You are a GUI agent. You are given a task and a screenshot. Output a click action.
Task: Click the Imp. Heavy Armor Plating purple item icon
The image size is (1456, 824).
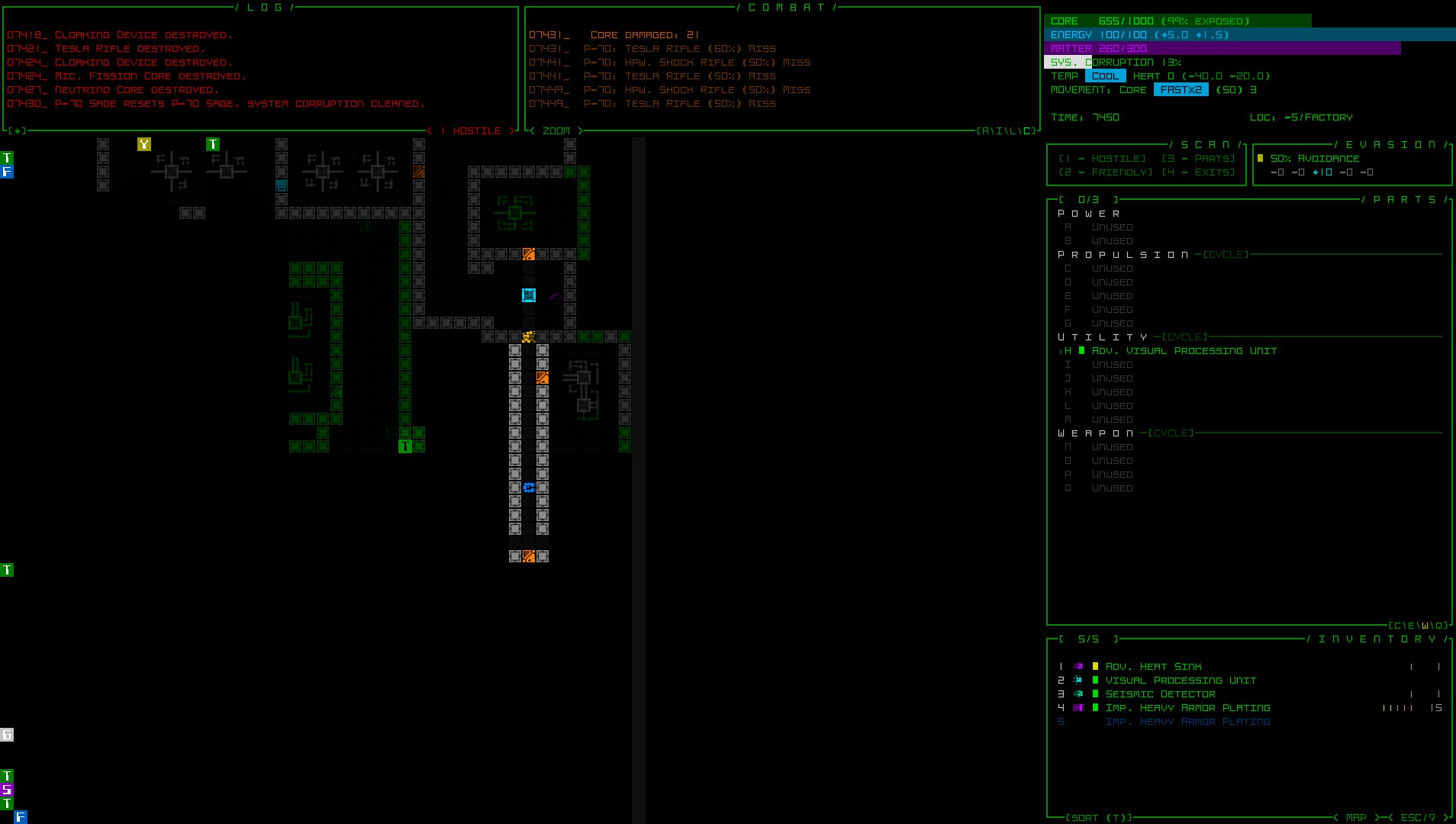click(x=1078, y=707)
